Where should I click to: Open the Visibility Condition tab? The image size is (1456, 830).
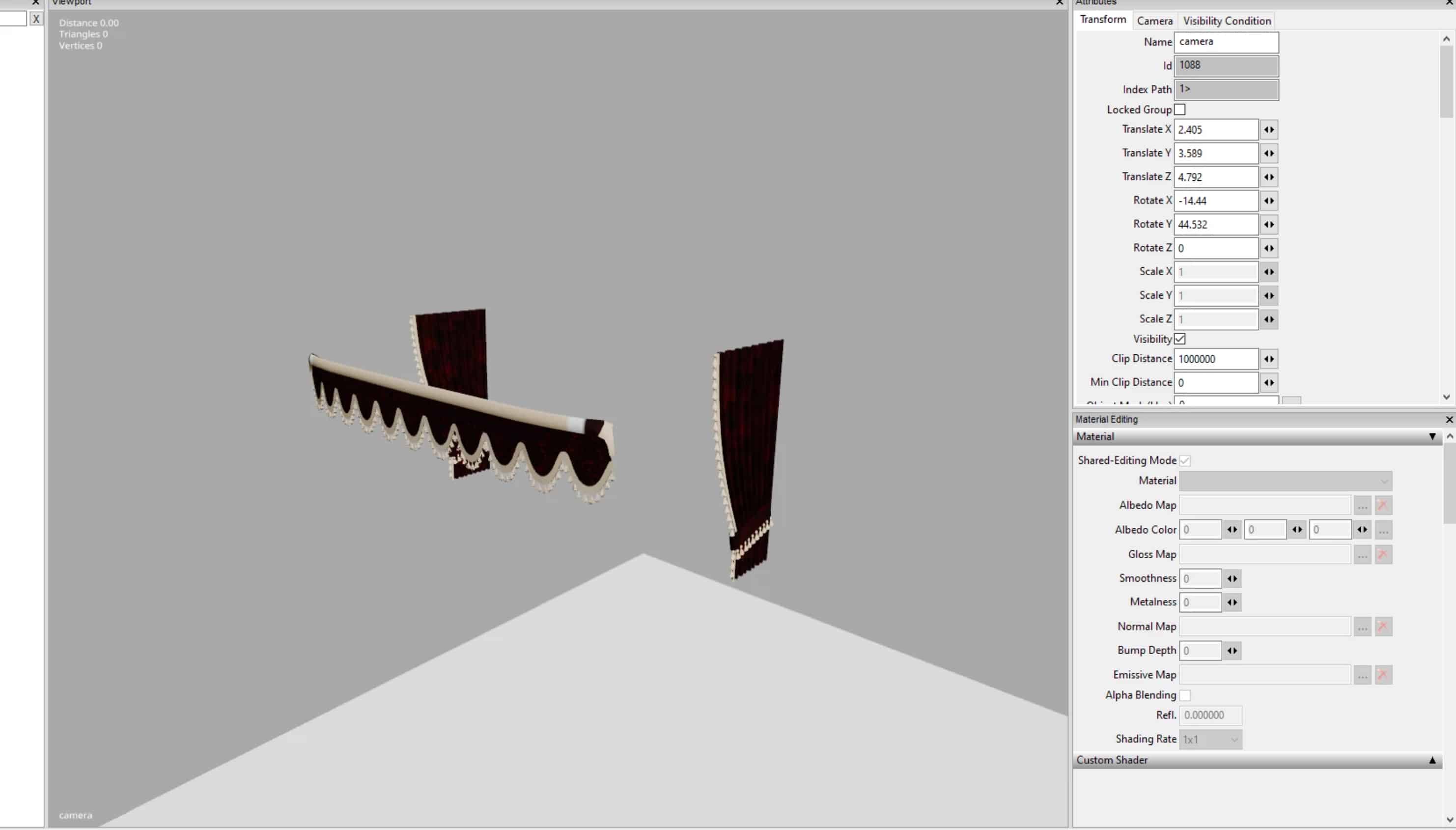tap(1226, 21)
